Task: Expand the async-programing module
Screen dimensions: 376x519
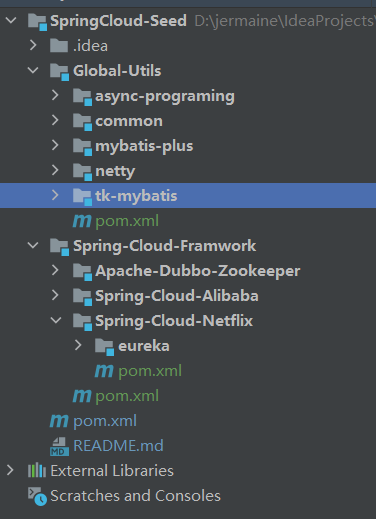Action: pyautogui.click(x=55, y=95)
